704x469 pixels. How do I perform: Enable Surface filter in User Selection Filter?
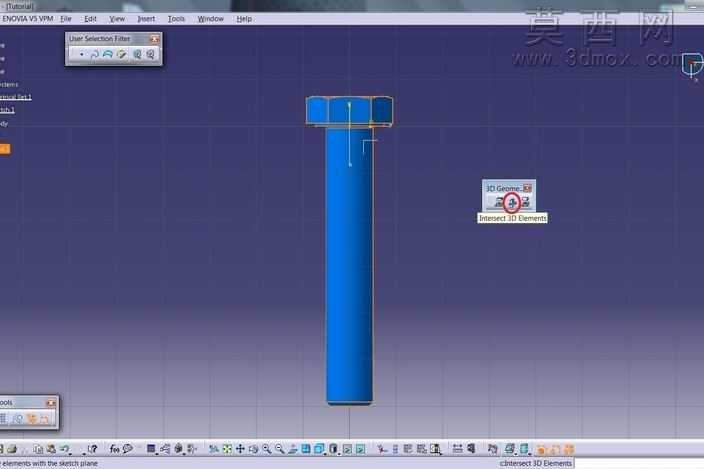pyautogui.click(x=108, y=54)
